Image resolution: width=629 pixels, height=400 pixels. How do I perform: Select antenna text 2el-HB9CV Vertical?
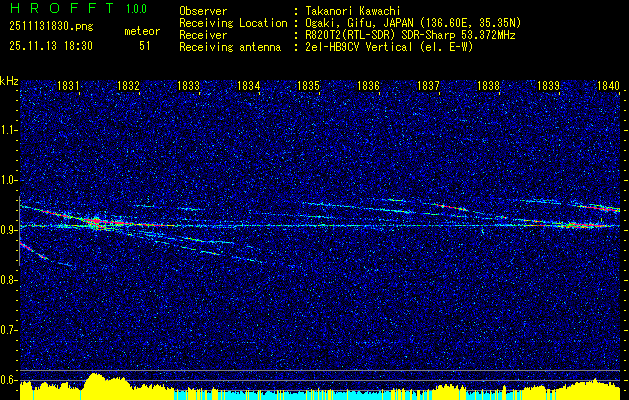pyautogui.click(x=357, y=47)
